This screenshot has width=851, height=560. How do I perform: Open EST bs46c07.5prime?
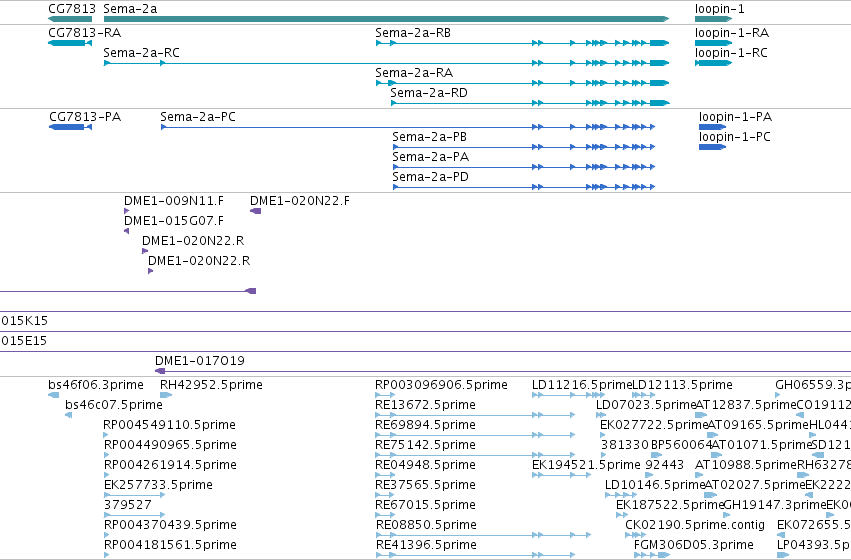coord(113,405)
